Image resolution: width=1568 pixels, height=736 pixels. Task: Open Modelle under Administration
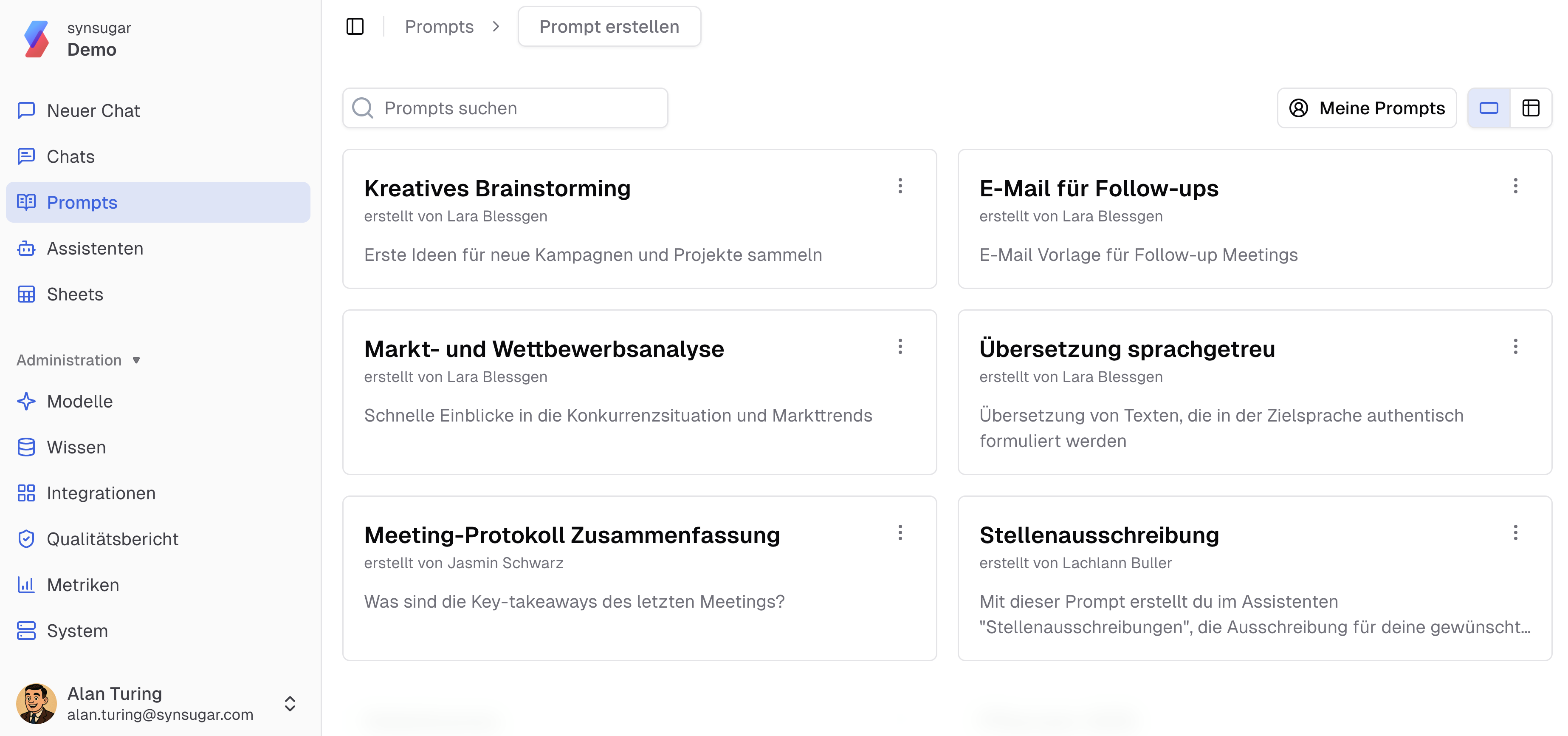tap(80, 402)
